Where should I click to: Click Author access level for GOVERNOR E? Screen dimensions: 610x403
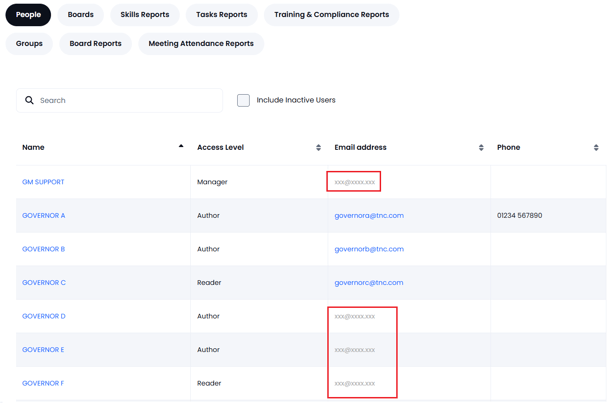208,350
